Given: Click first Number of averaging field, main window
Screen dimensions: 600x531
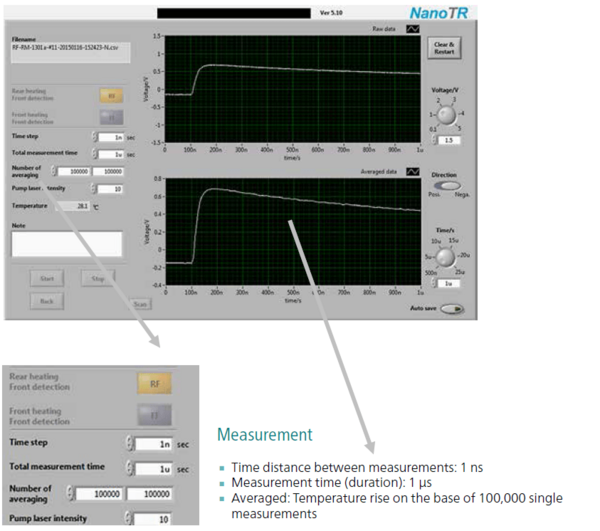Looking at the screenshot, I should pos(74,171).
